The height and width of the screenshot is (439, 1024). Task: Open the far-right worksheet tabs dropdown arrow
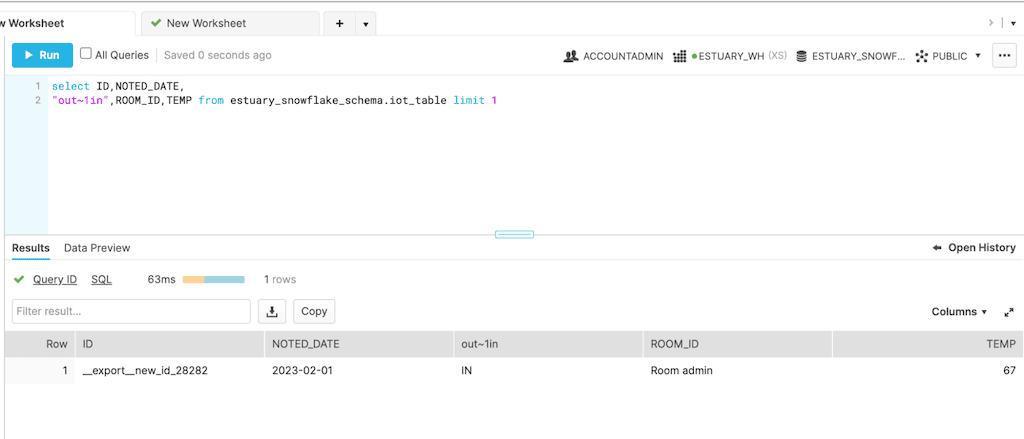point(1013,24)
